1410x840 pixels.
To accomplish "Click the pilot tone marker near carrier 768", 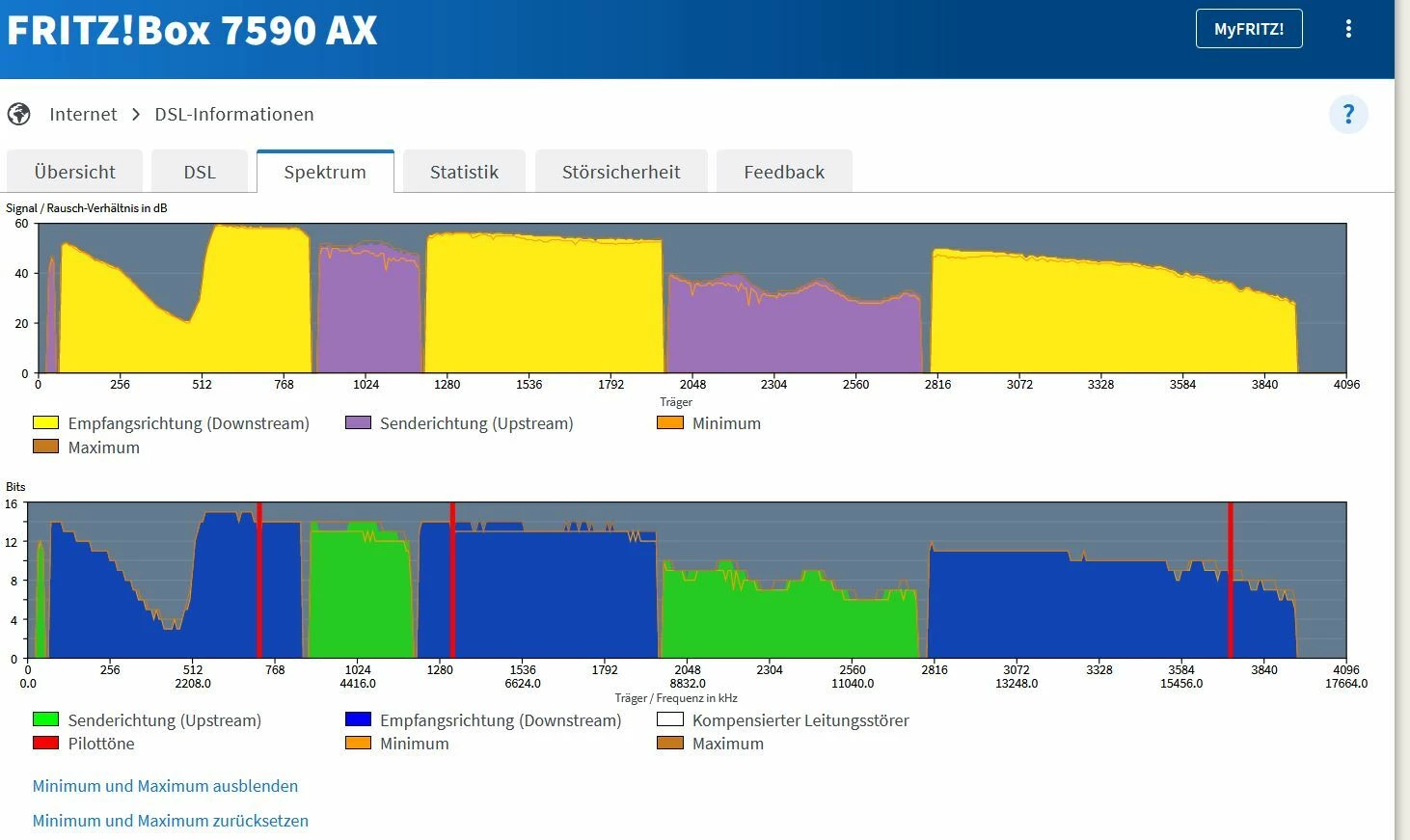I will pos(259,581).
